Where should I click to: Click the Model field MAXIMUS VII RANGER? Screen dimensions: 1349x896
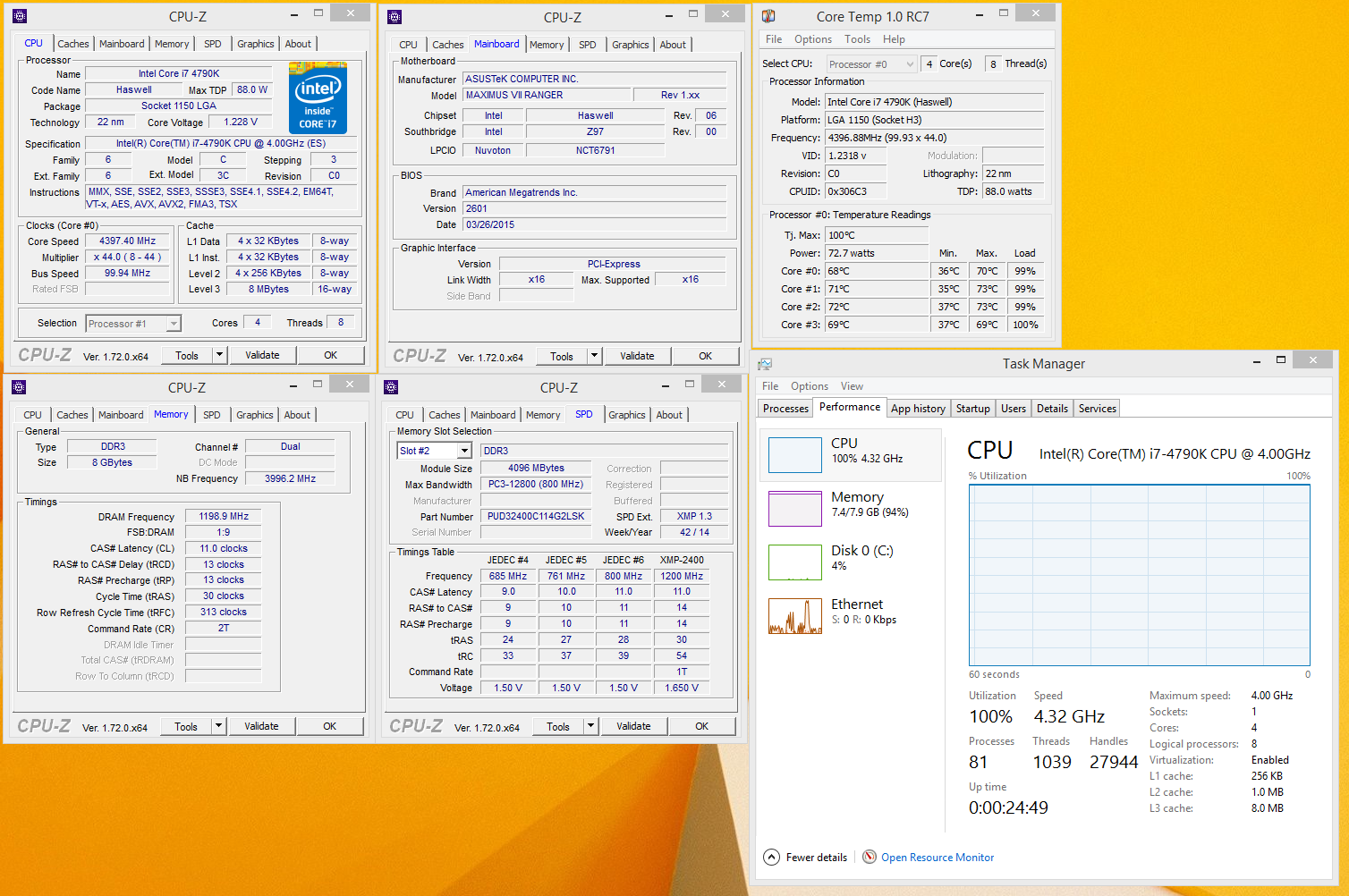coord(547,95)
